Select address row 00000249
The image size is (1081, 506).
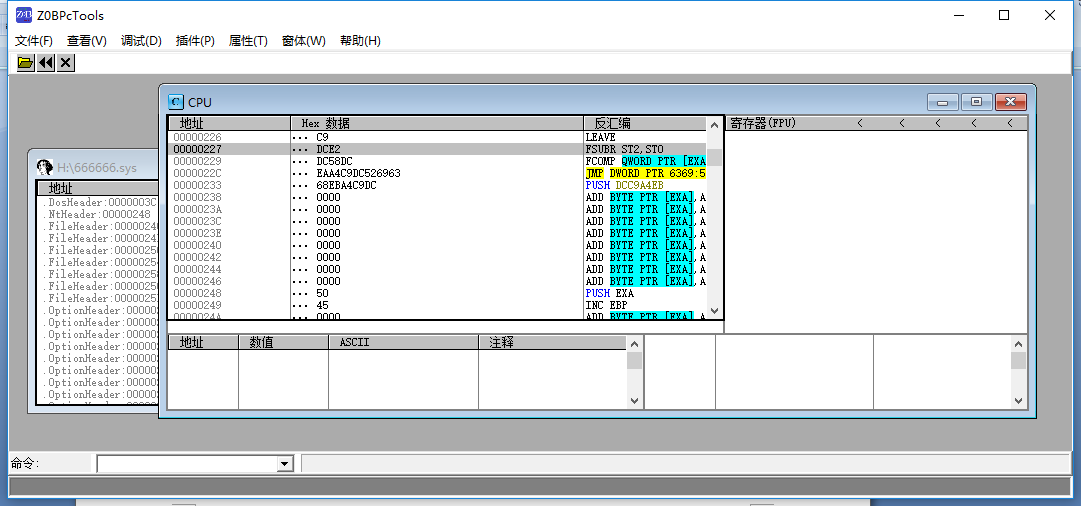(197, 305)
